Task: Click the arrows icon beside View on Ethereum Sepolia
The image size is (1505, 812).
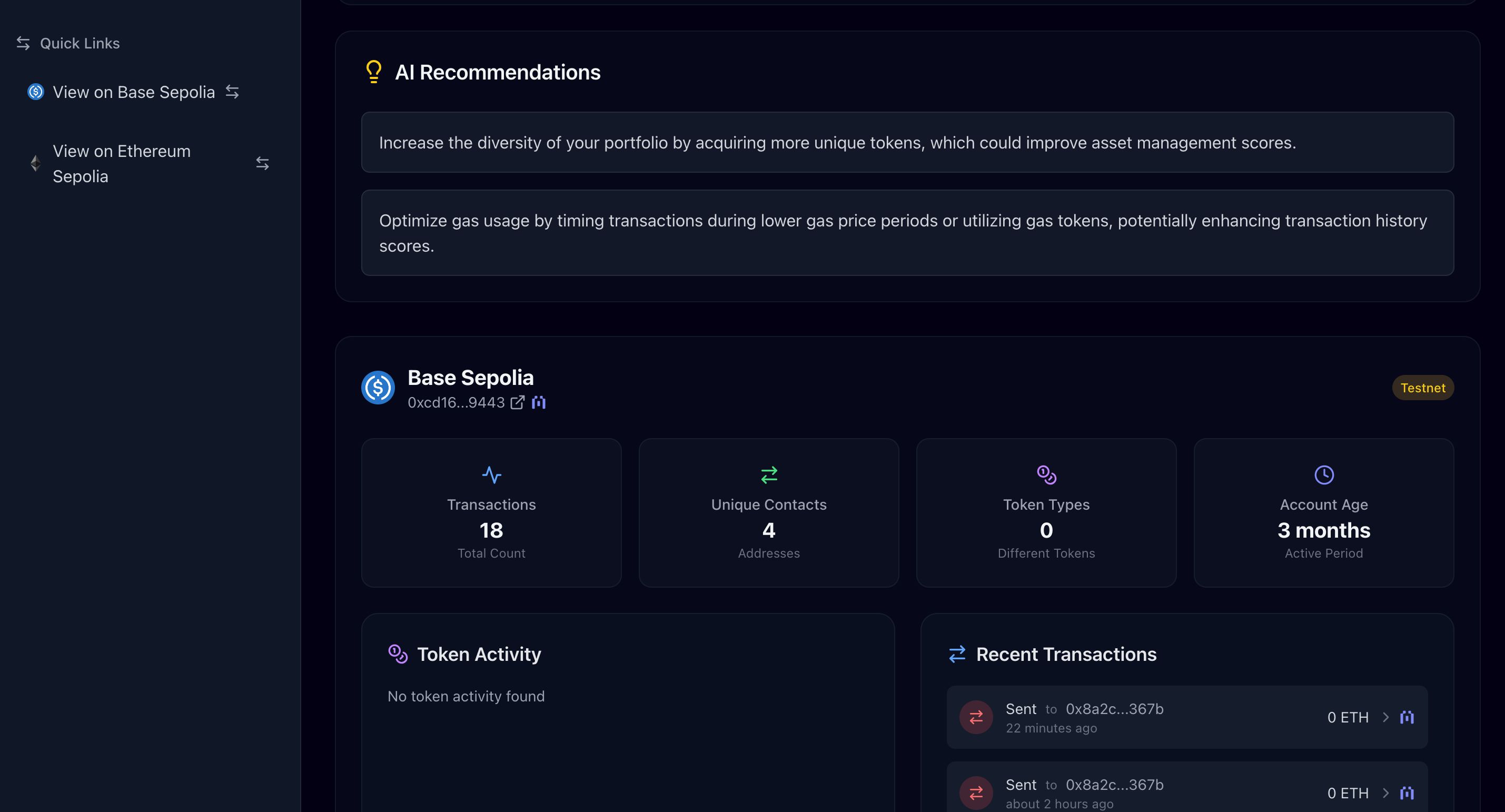Action: pos(262,164)
